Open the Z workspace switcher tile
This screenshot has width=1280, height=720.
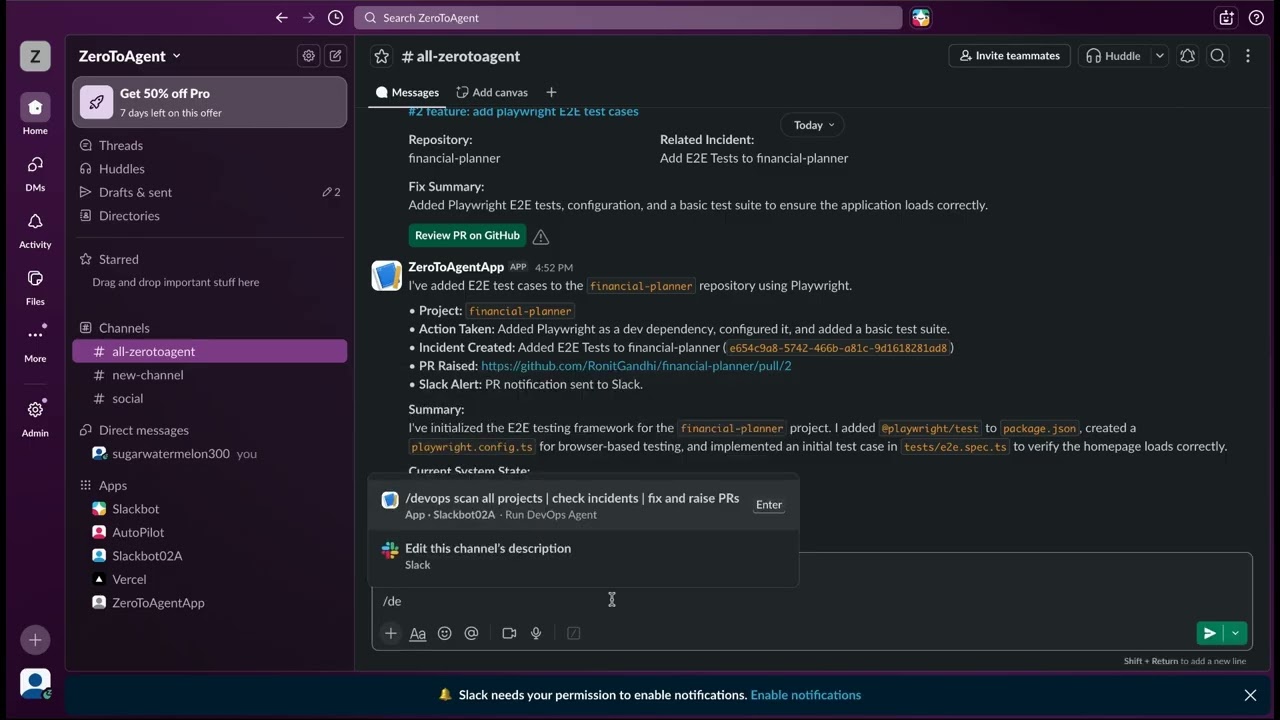[x=35, y=56]
